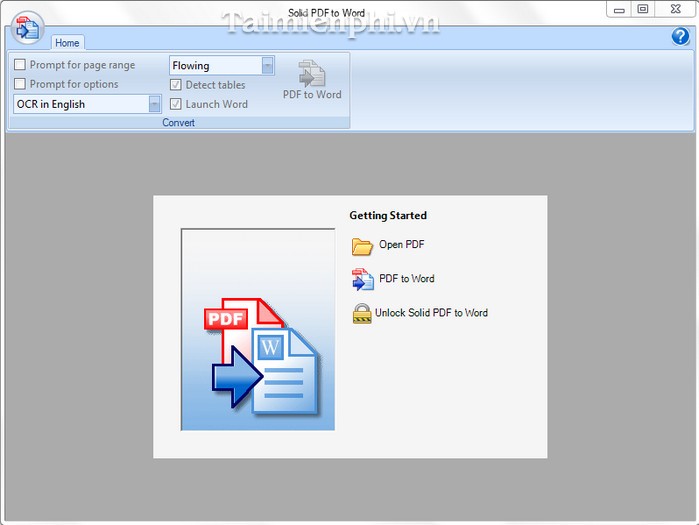
Task: Toggle the Detect tables checkbox
Action: [176, 85]
